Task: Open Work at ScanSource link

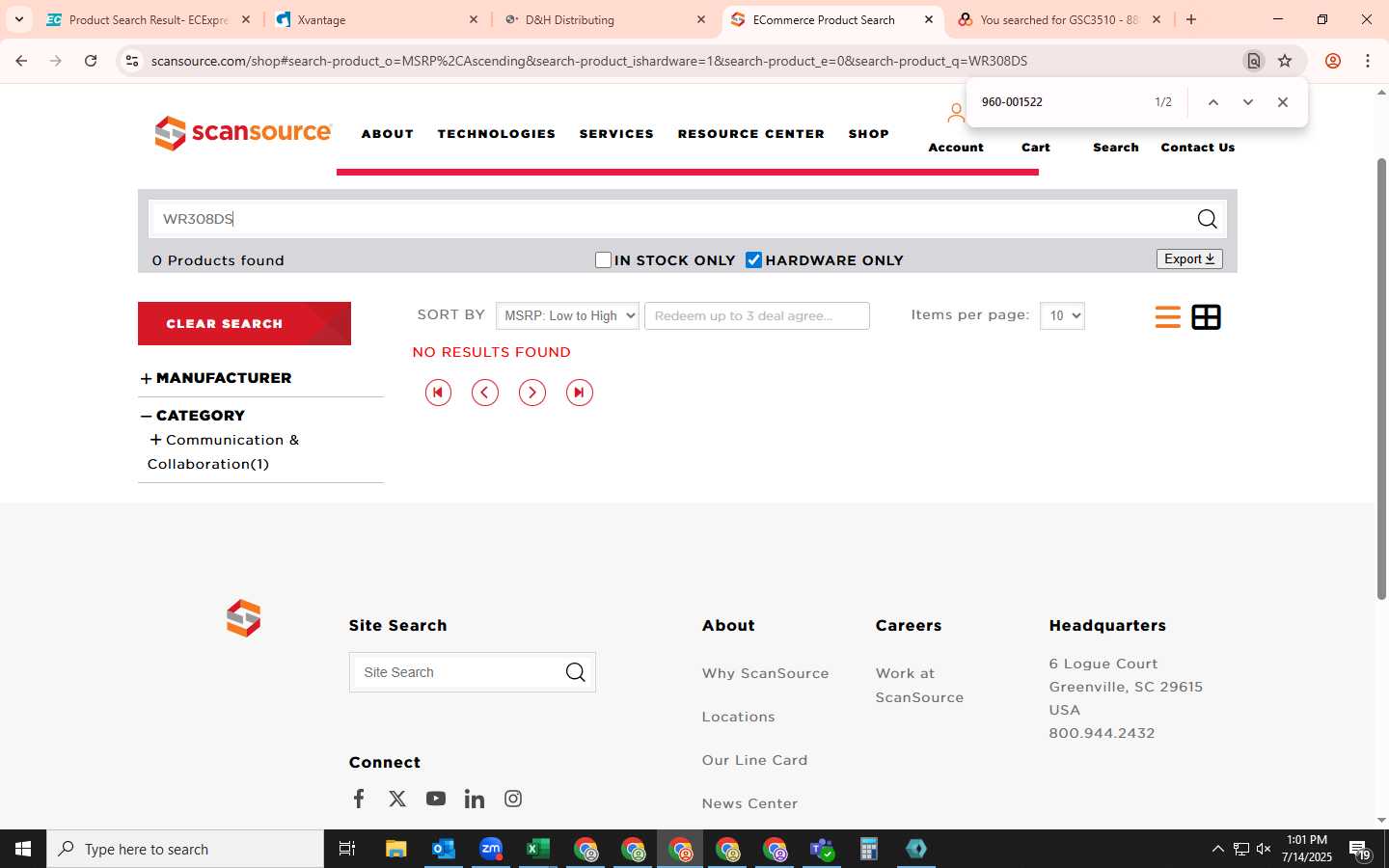Action: [x=919, y=685]
